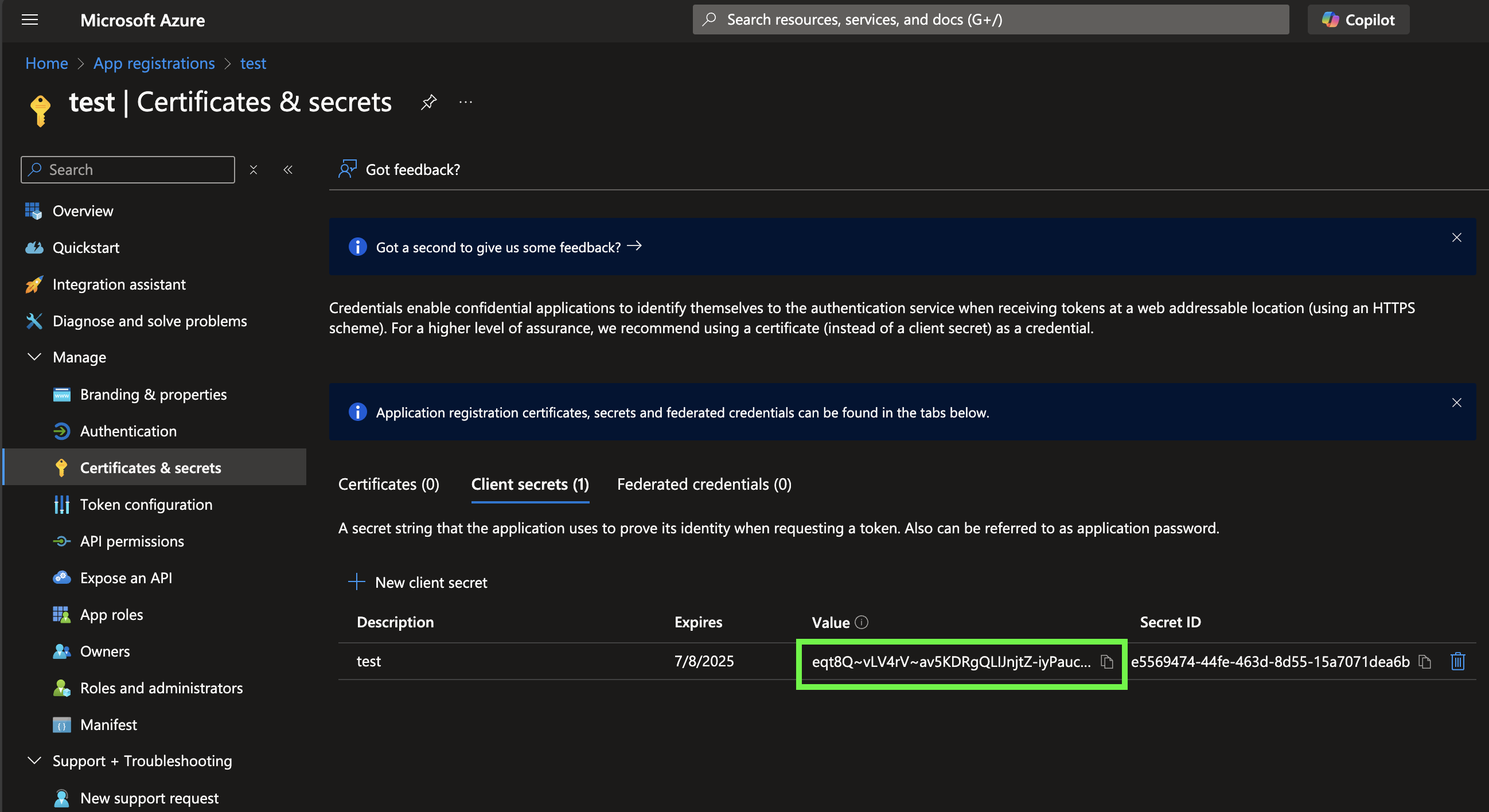
Task: Open the more options ellipsis
Action: point(465,102)
